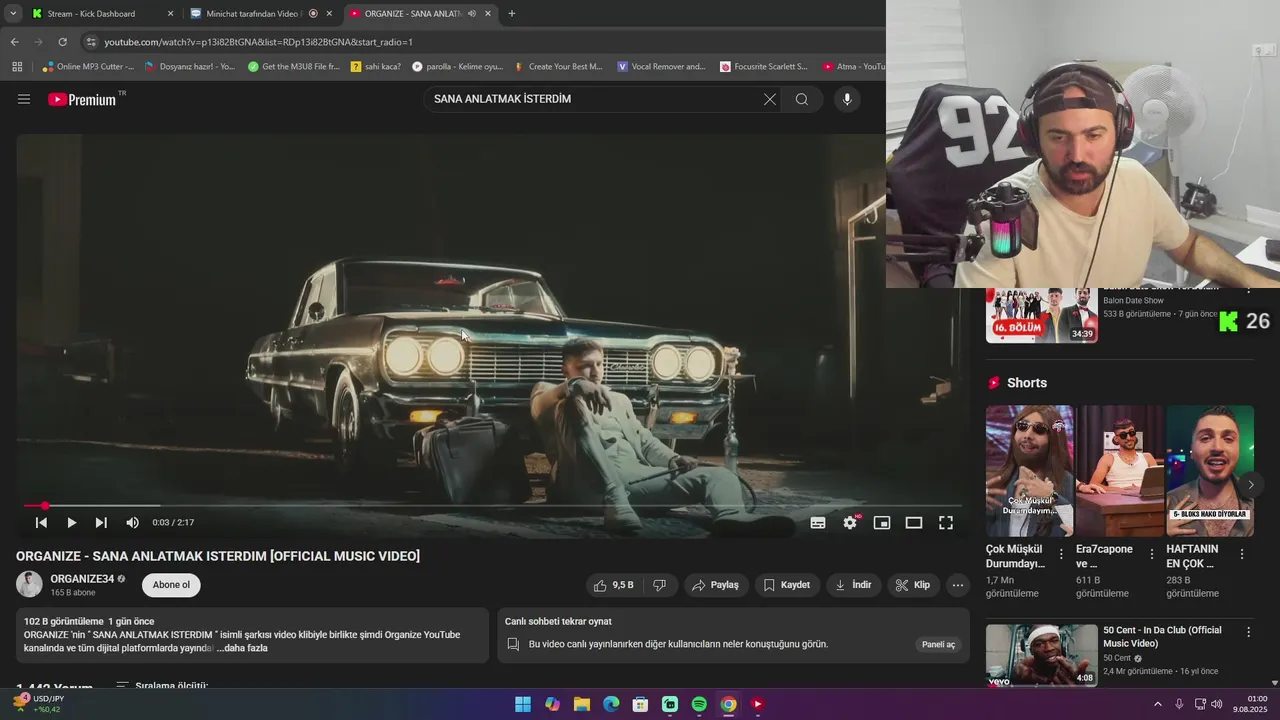
Task: Mute the video player volume
Action: [x=133, y=523]
